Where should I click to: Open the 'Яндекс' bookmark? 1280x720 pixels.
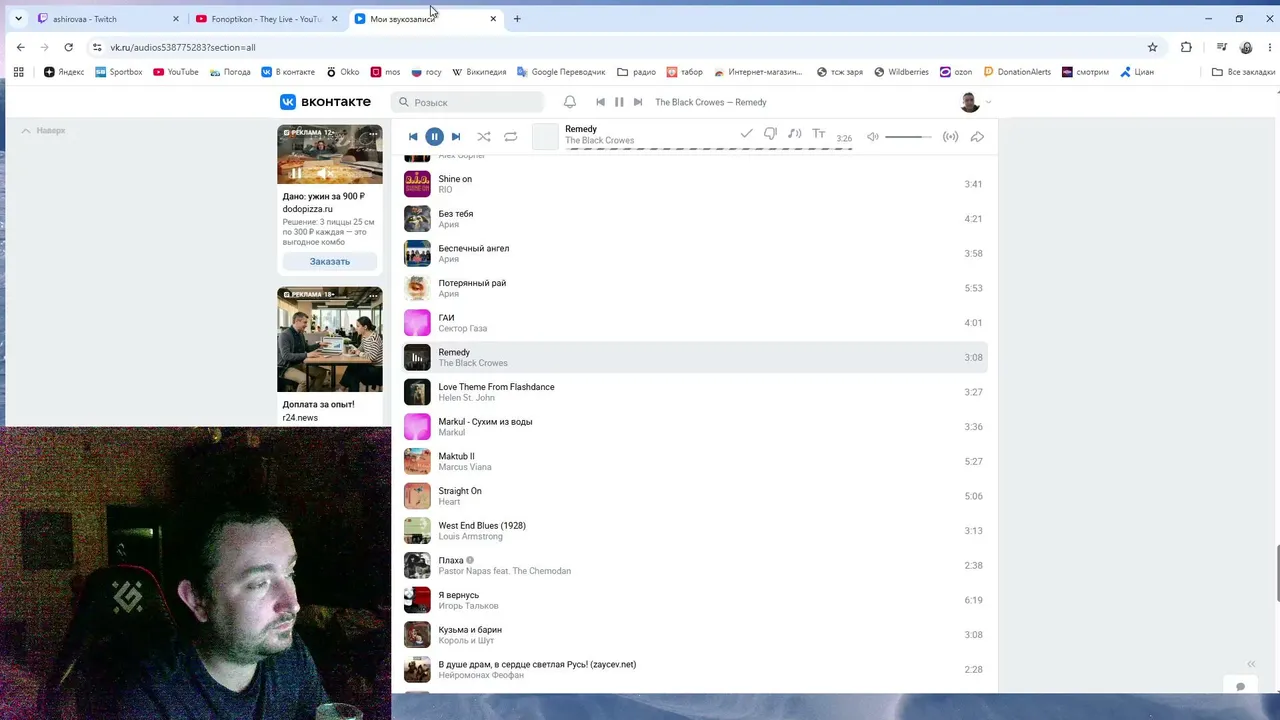tap(64, 72)
